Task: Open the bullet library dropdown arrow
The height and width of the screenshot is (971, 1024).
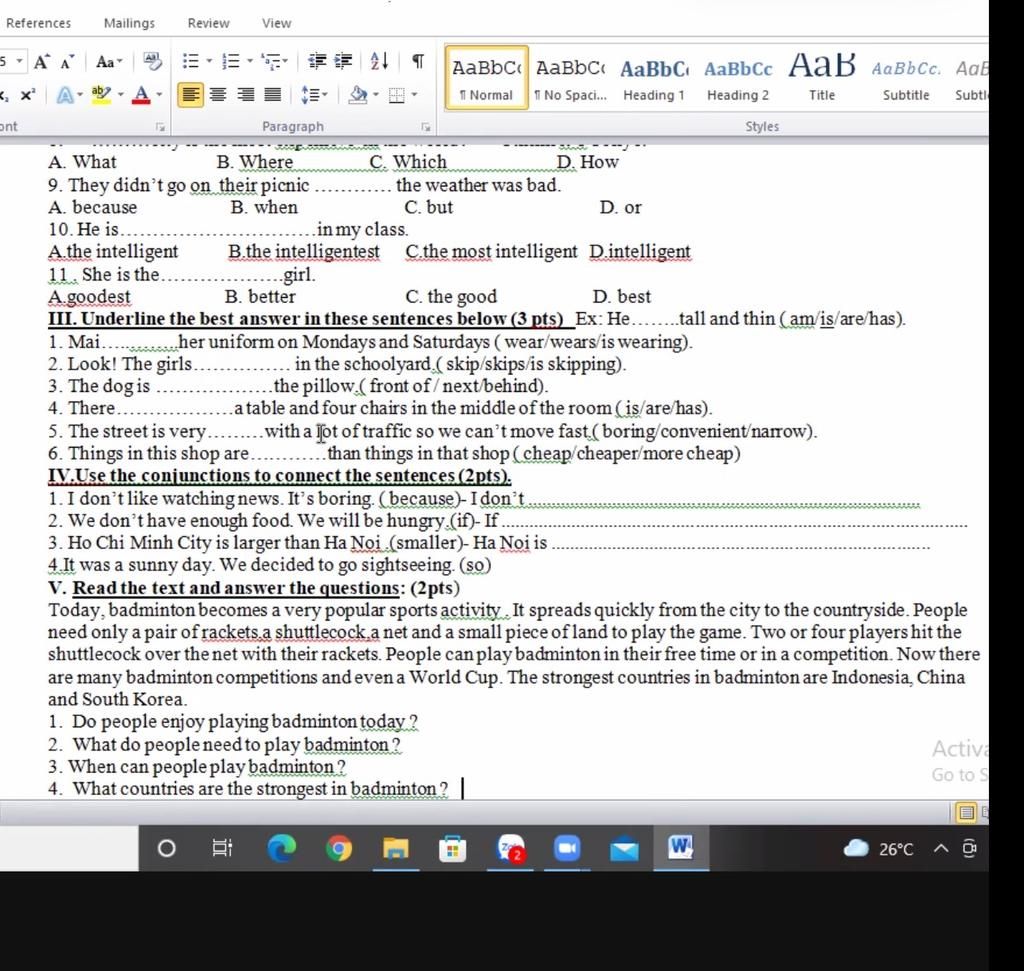Action: click(x=210, y=61)
